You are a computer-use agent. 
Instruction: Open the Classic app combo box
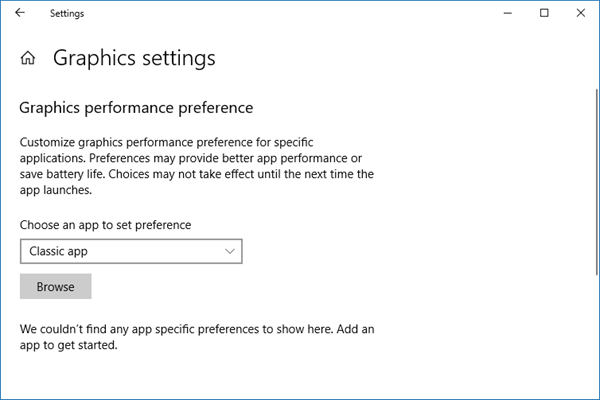[131, 252]
